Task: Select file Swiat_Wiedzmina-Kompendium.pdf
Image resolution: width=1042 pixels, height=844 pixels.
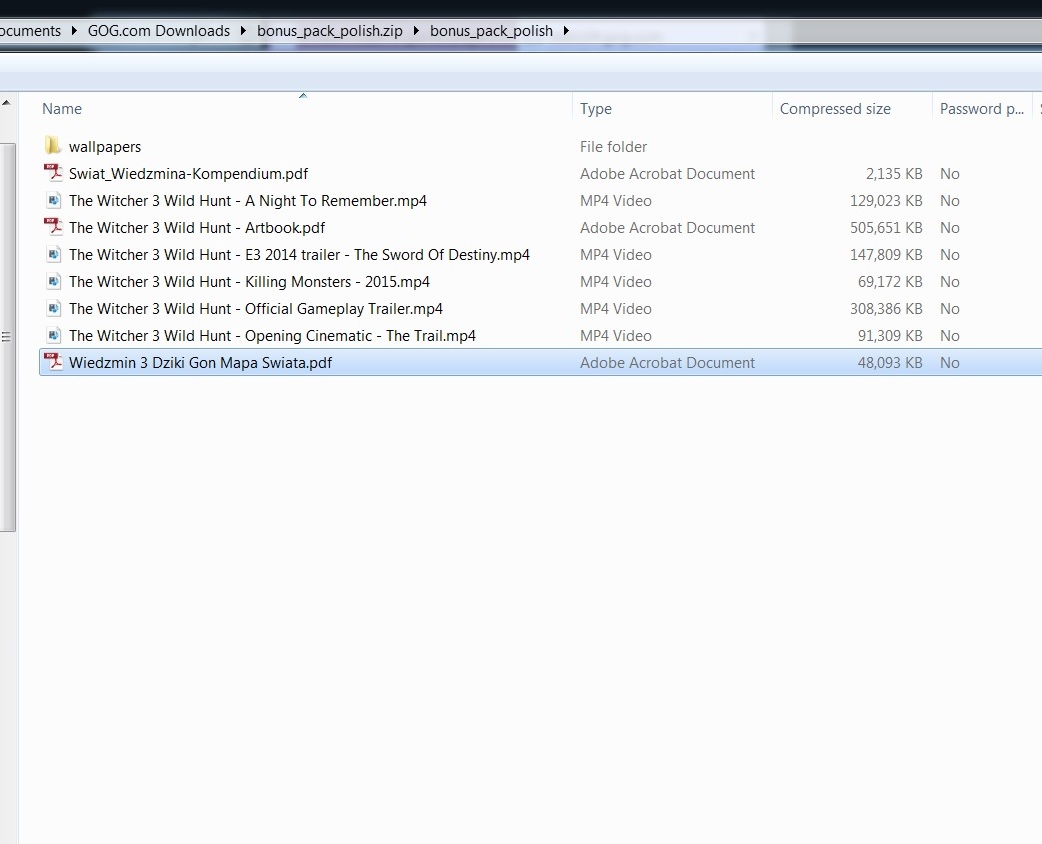Action: point(188,173)
